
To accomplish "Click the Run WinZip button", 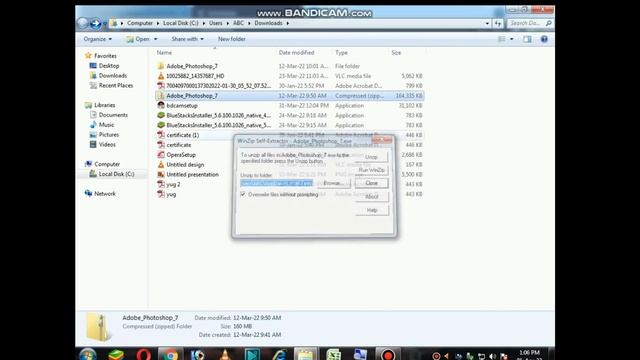I will pyautogui.click(x=371, y=170).
